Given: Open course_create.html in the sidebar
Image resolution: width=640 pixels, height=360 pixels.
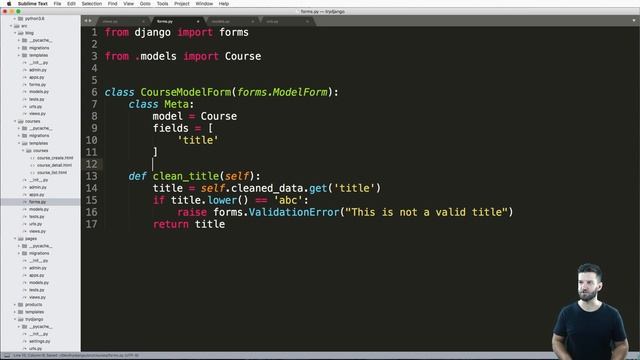Looking at the screenshot, I should tap(55, 158).
